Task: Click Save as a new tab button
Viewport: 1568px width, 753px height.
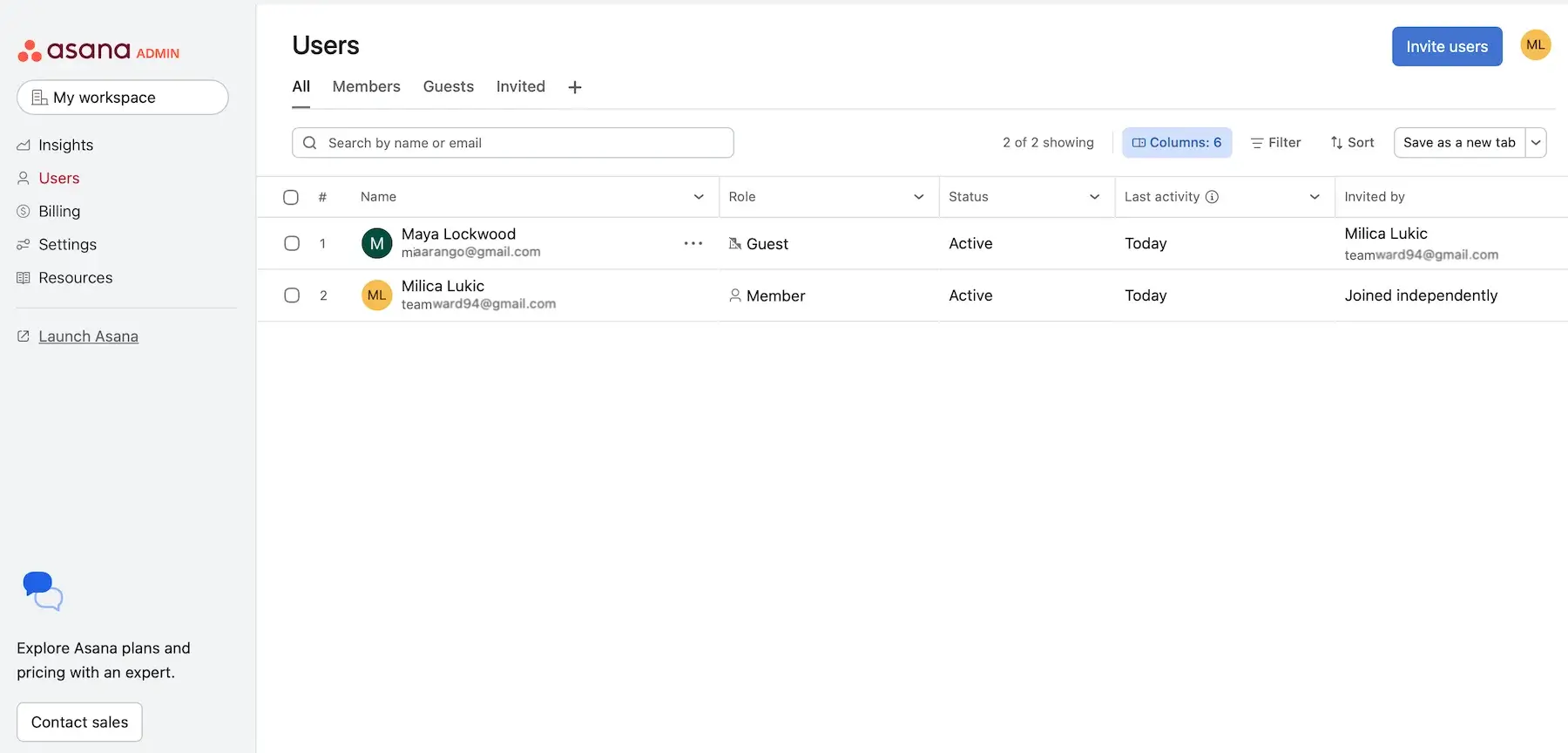Action: pos(1459,143)
